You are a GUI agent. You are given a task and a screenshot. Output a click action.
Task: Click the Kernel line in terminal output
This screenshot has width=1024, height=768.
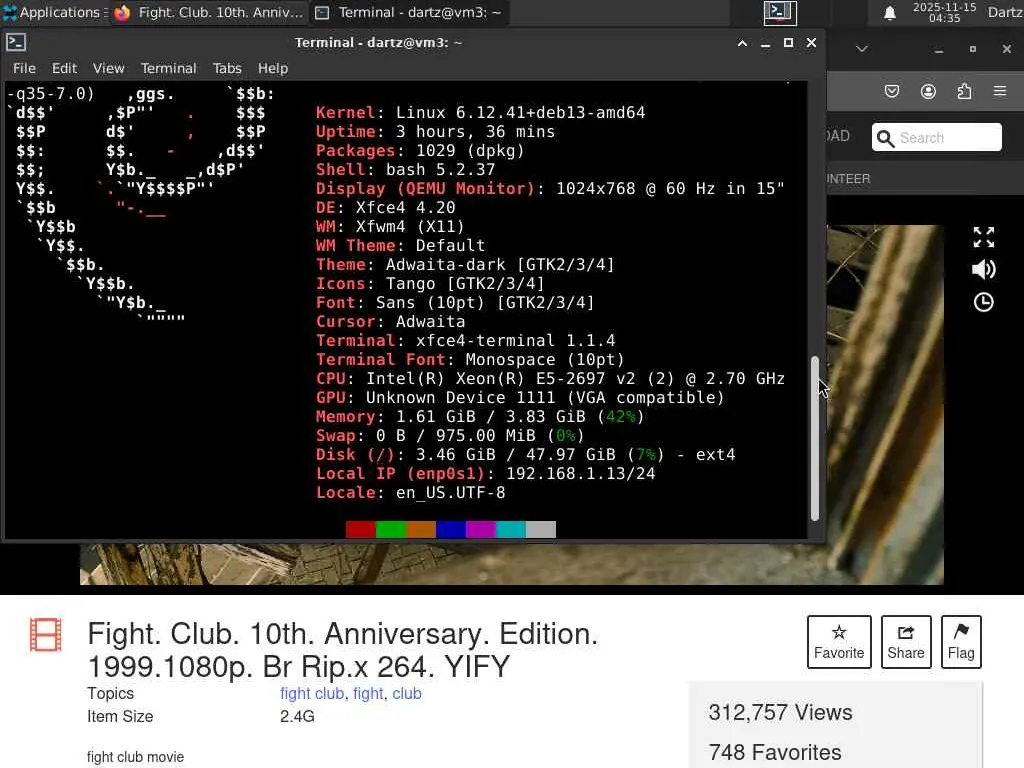click(481, 112)
